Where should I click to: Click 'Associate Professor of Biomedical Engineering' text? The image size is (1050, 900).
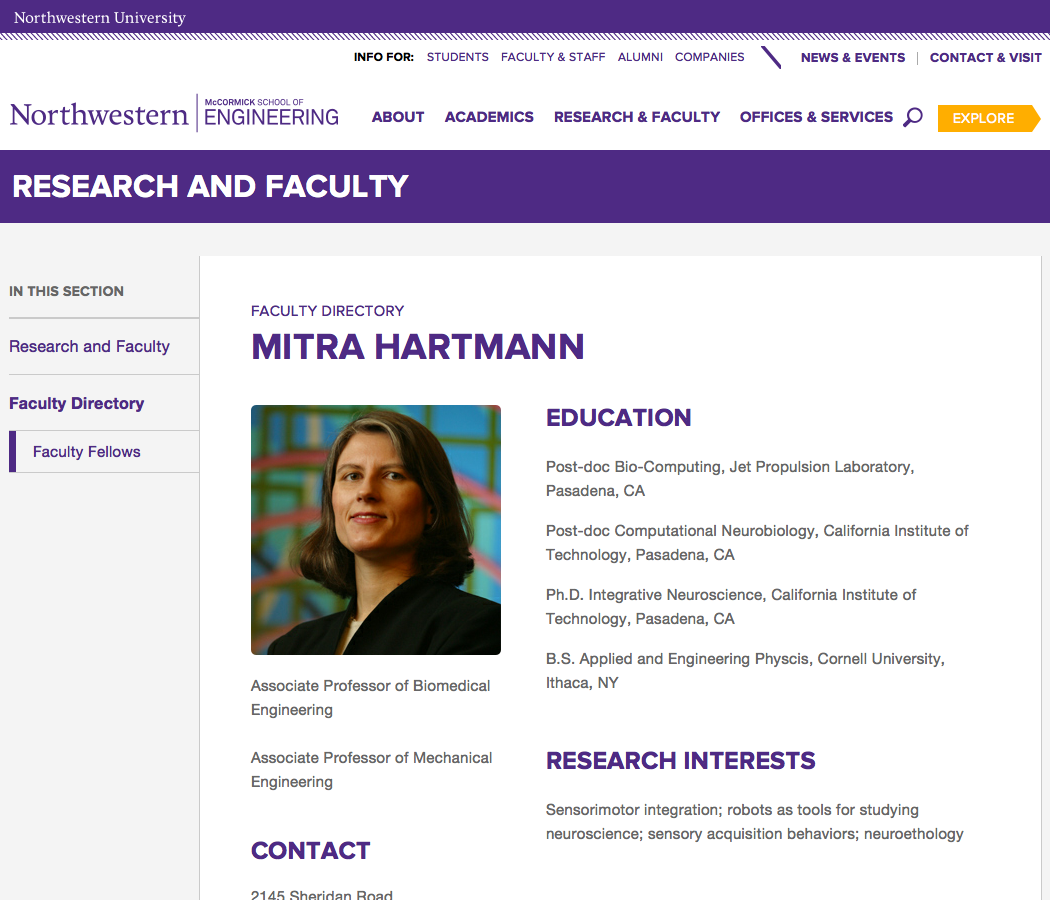tap(370, 698)
